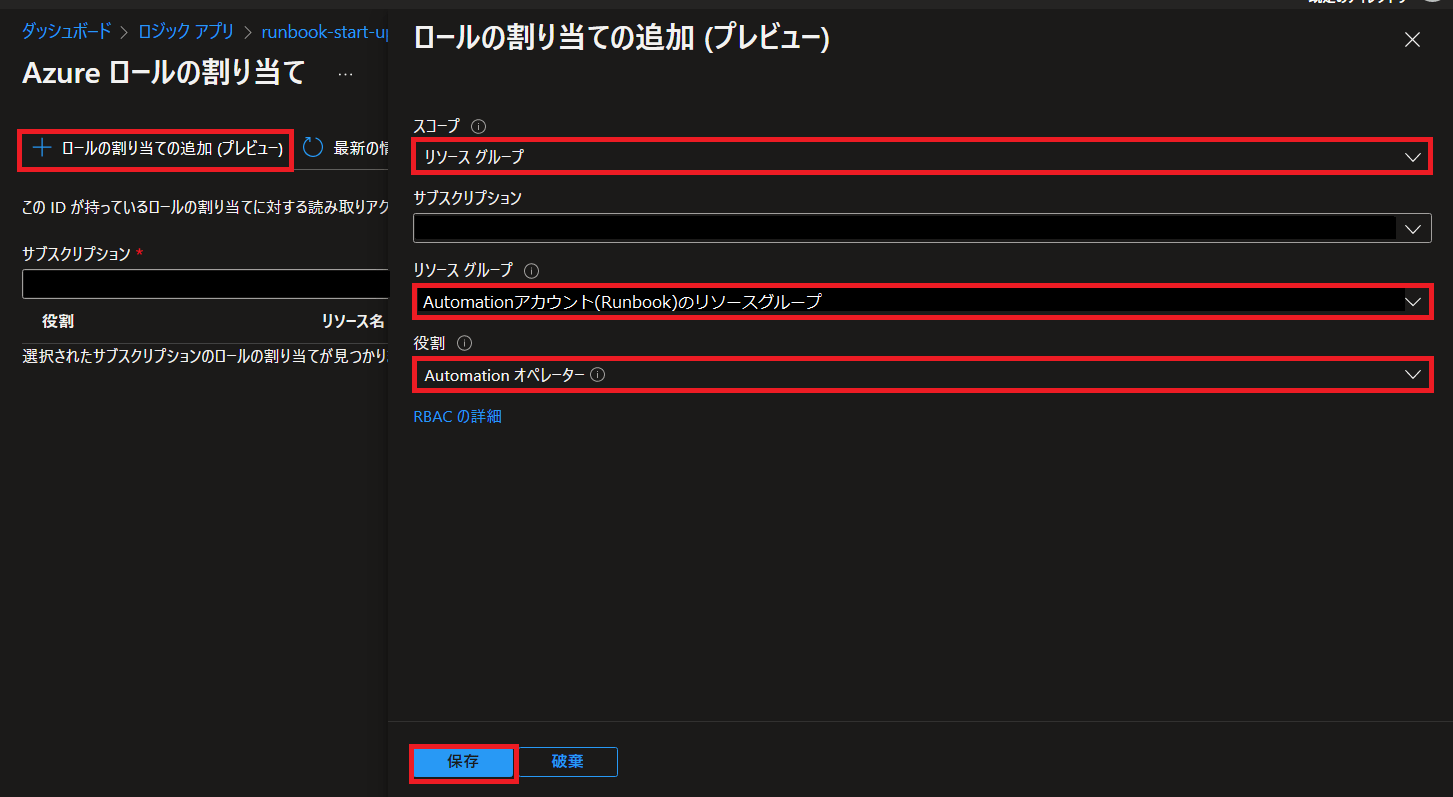Expand the サブスクリプション dropdown in the add panel
The width and height of the screenshot is (1453, 797).
point(920,228)
